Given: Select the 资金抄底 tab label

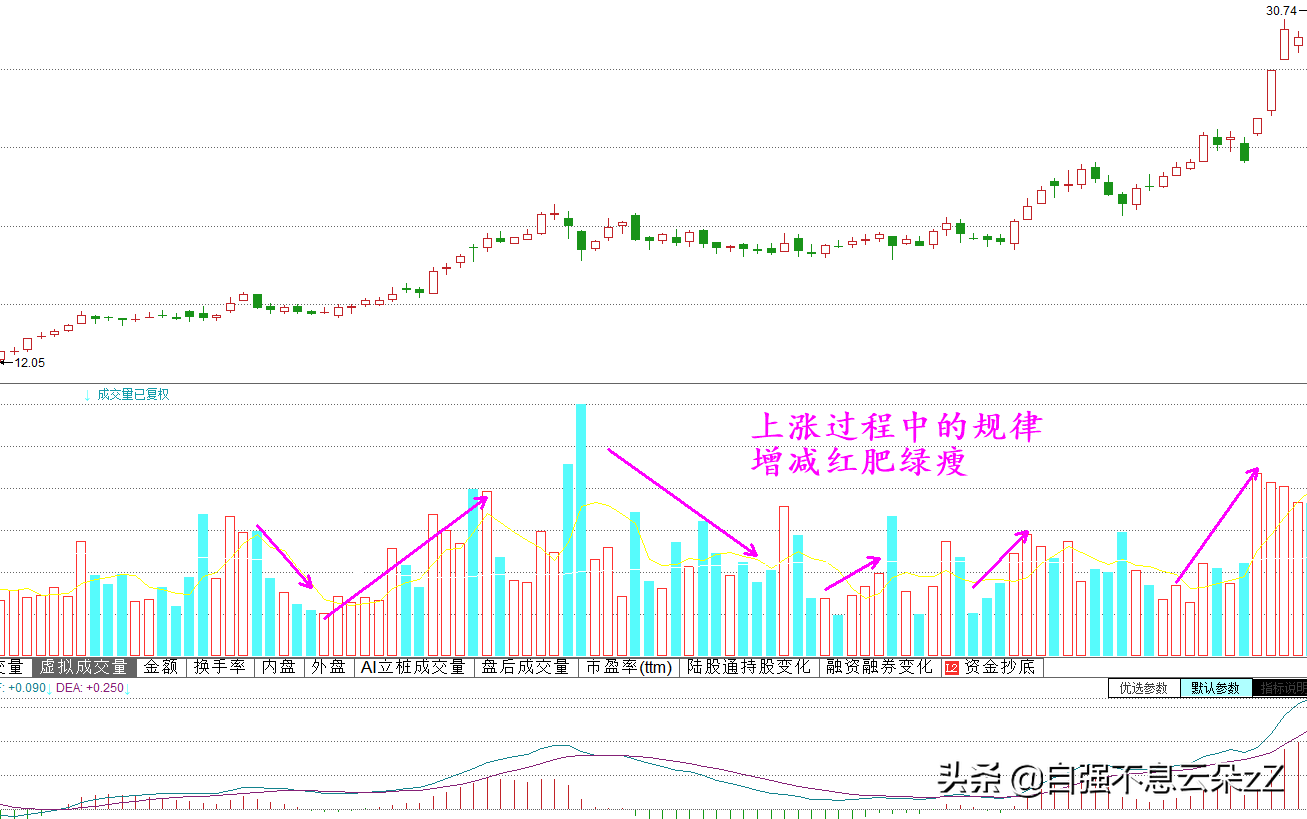Looking at the screenshot, I should coord(1000,667).
